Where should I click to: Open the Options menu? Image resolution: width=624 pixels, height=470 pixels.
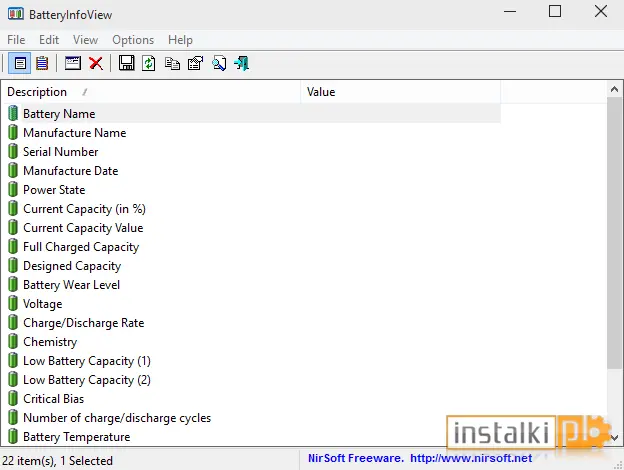(x=133, y=40)
